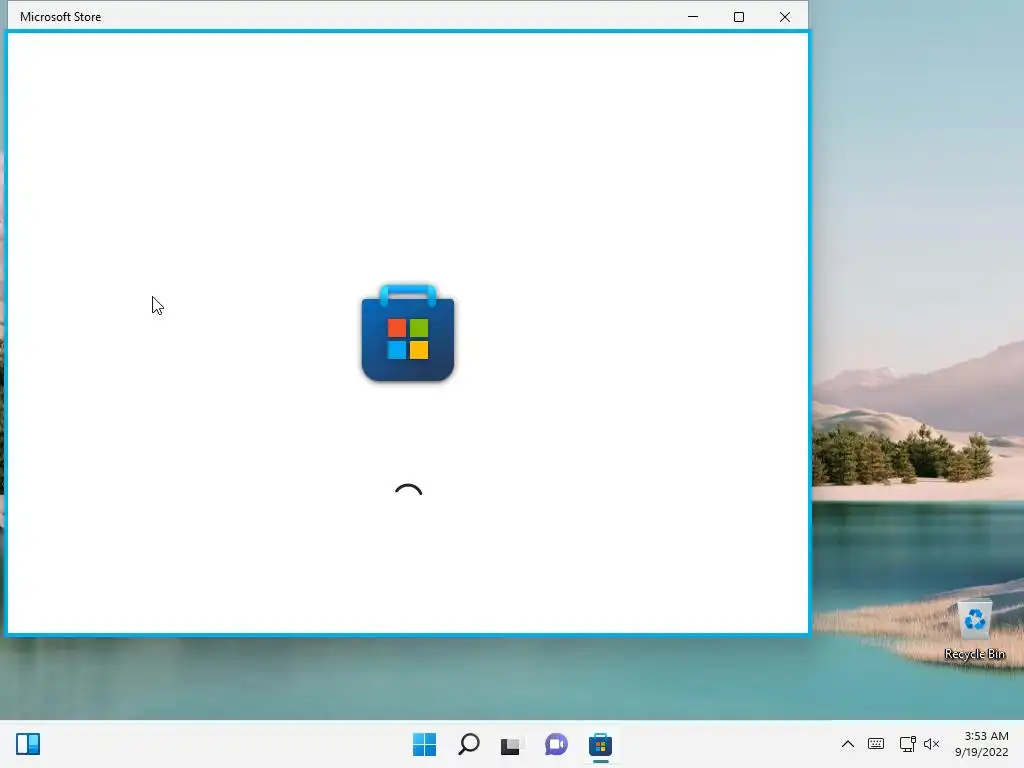This screenshot has width=1024, height=768.
Task: Click the muted volume tray icon
Action: 931,744
